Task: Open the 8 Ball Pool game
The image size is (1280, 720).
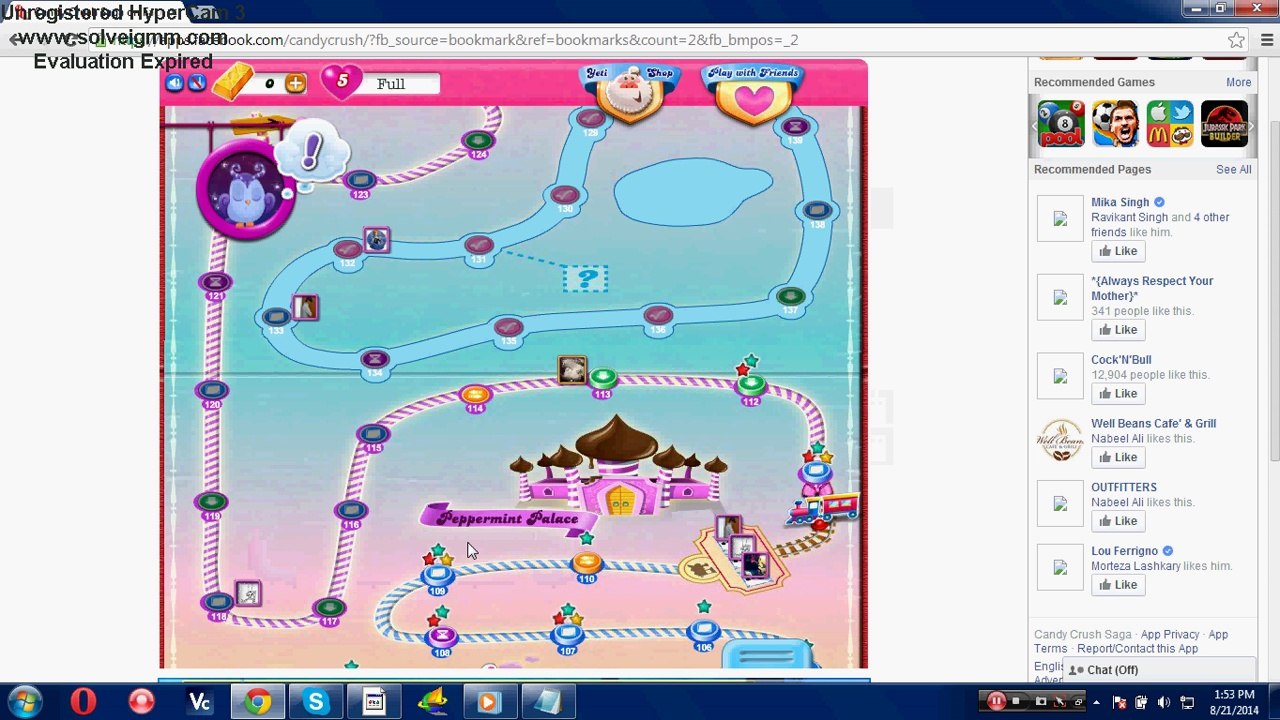Action: pos(1061,124)
